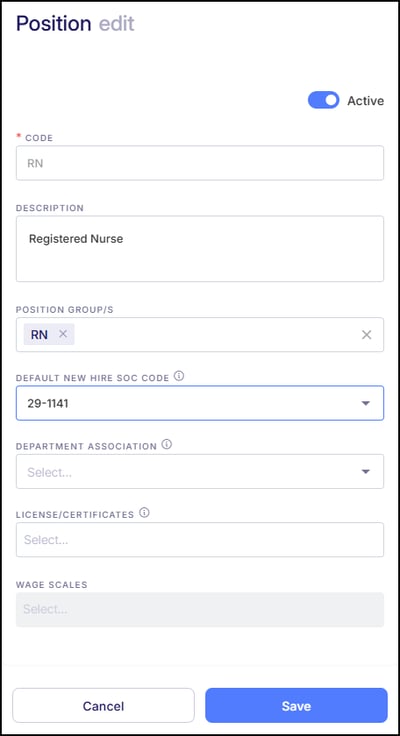
Task: Select the RN tag in Position Groups
Action: point(39,335)
